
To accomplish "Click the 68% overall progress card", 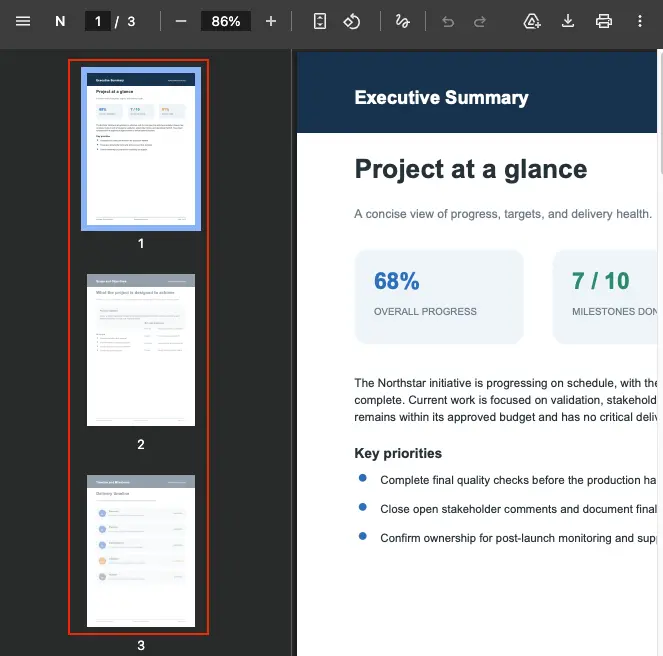I will (x=439, y=296).
